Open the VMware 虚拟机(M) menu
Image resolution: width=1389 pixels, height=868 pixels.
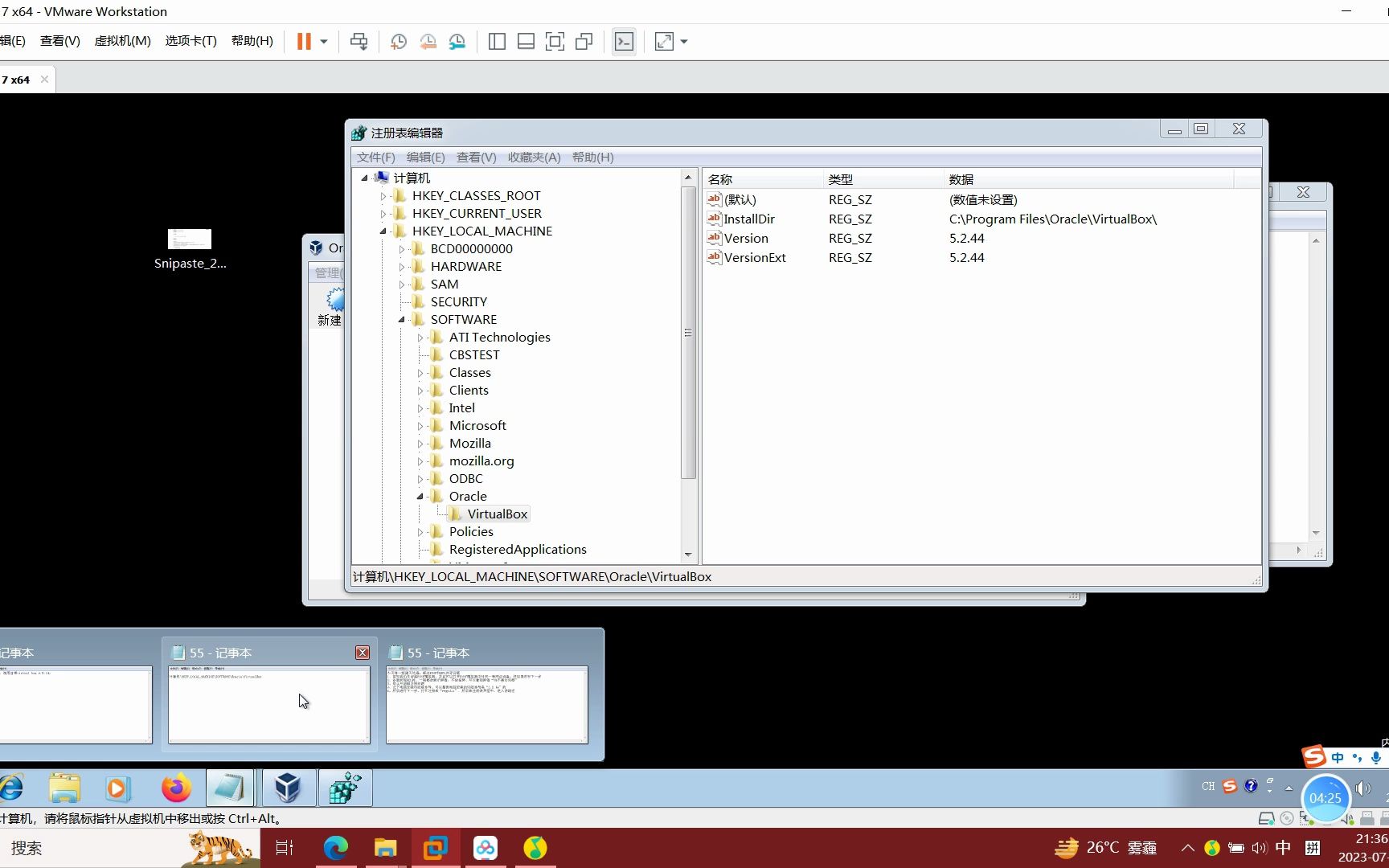pos(122,41)
